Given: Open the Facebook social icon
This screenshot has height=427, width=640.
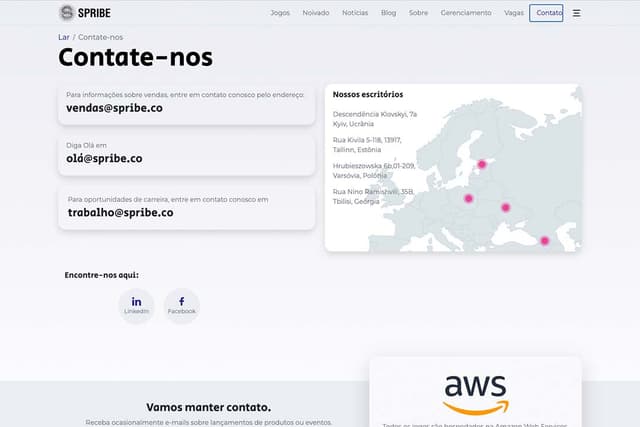Looking at the screenshot, I should click(x=182, y=306).
